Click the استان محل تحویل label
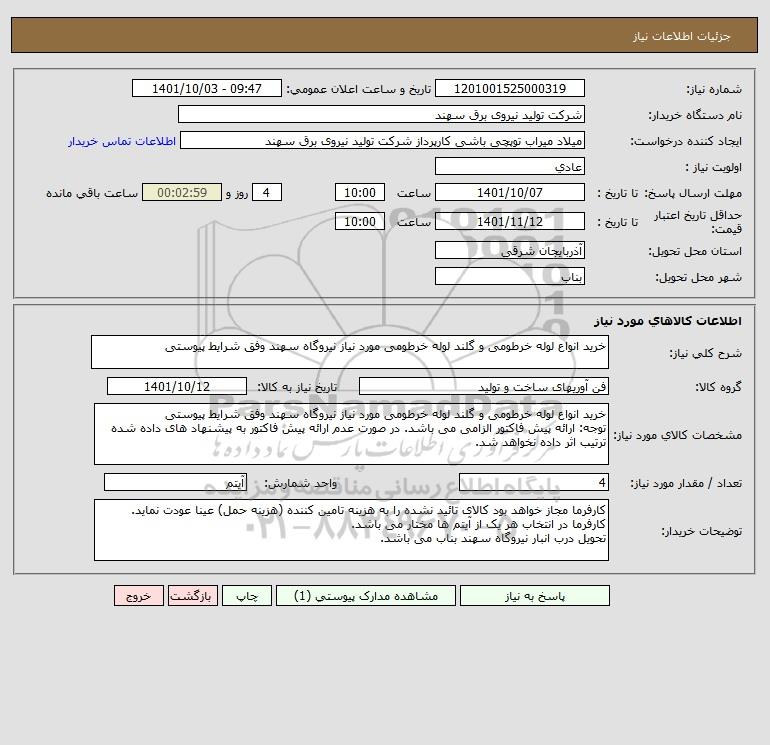 695,251
